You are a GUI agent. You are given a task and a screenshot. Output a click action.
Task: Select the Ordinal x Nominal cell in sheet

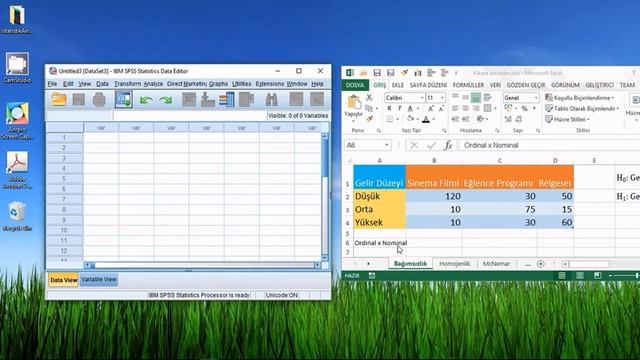point(380,243)
